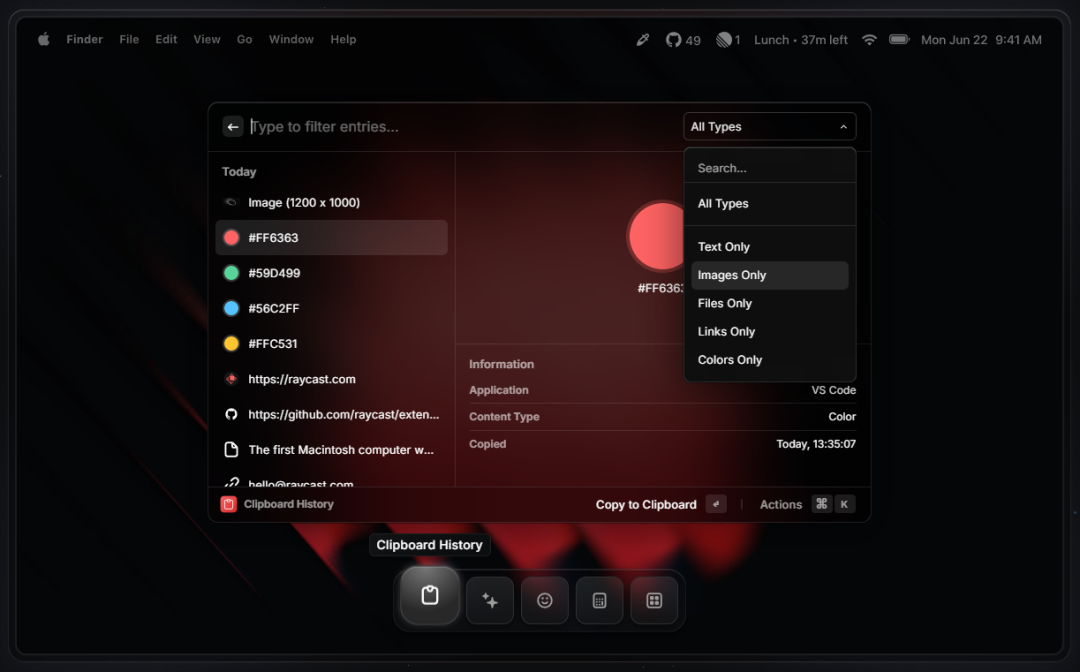
Task: Select the #59D499 clipboard entry
Action: click(x=331, y=273)
